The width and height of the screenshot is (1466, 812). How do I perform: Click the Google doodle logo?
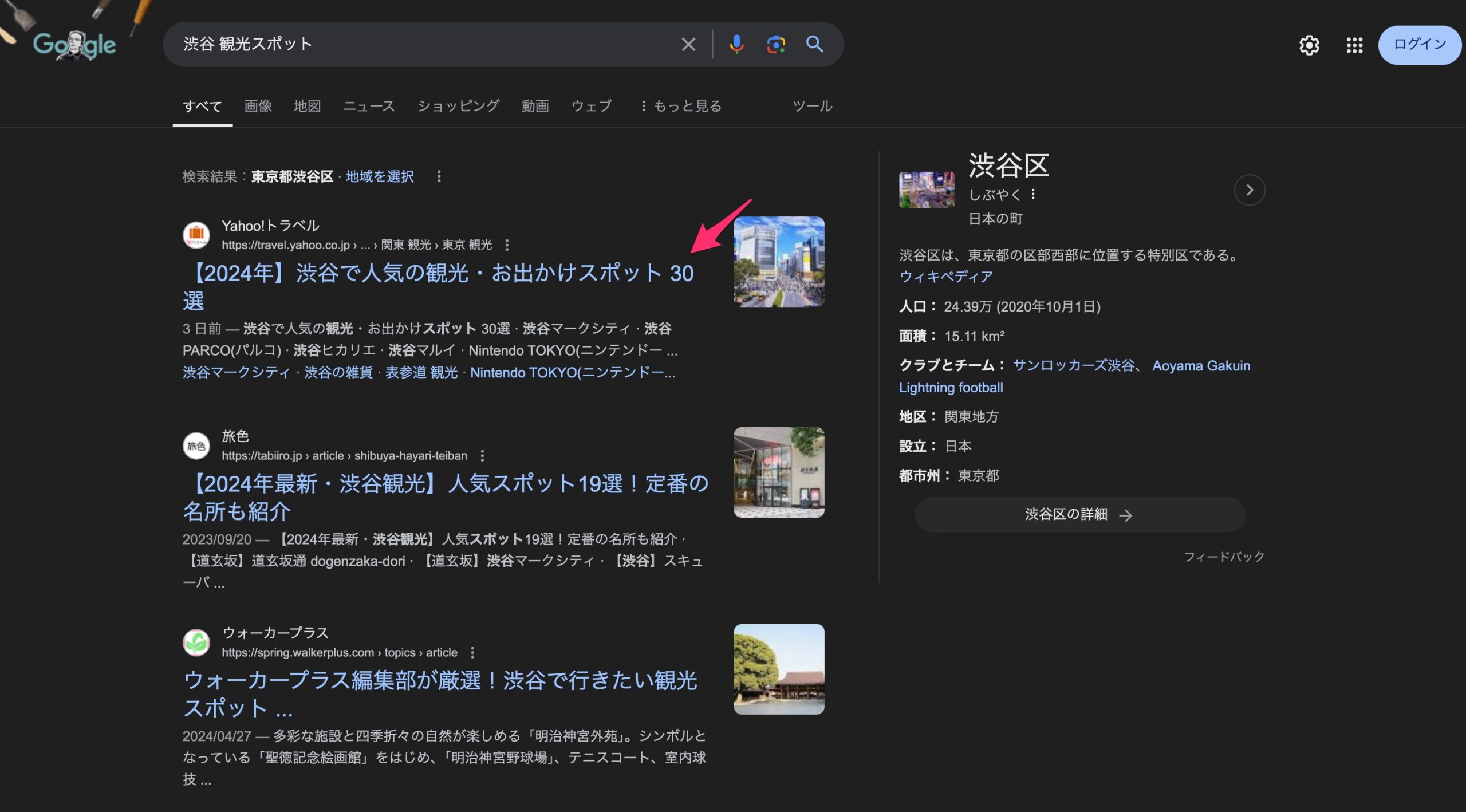tap(74, 45)
